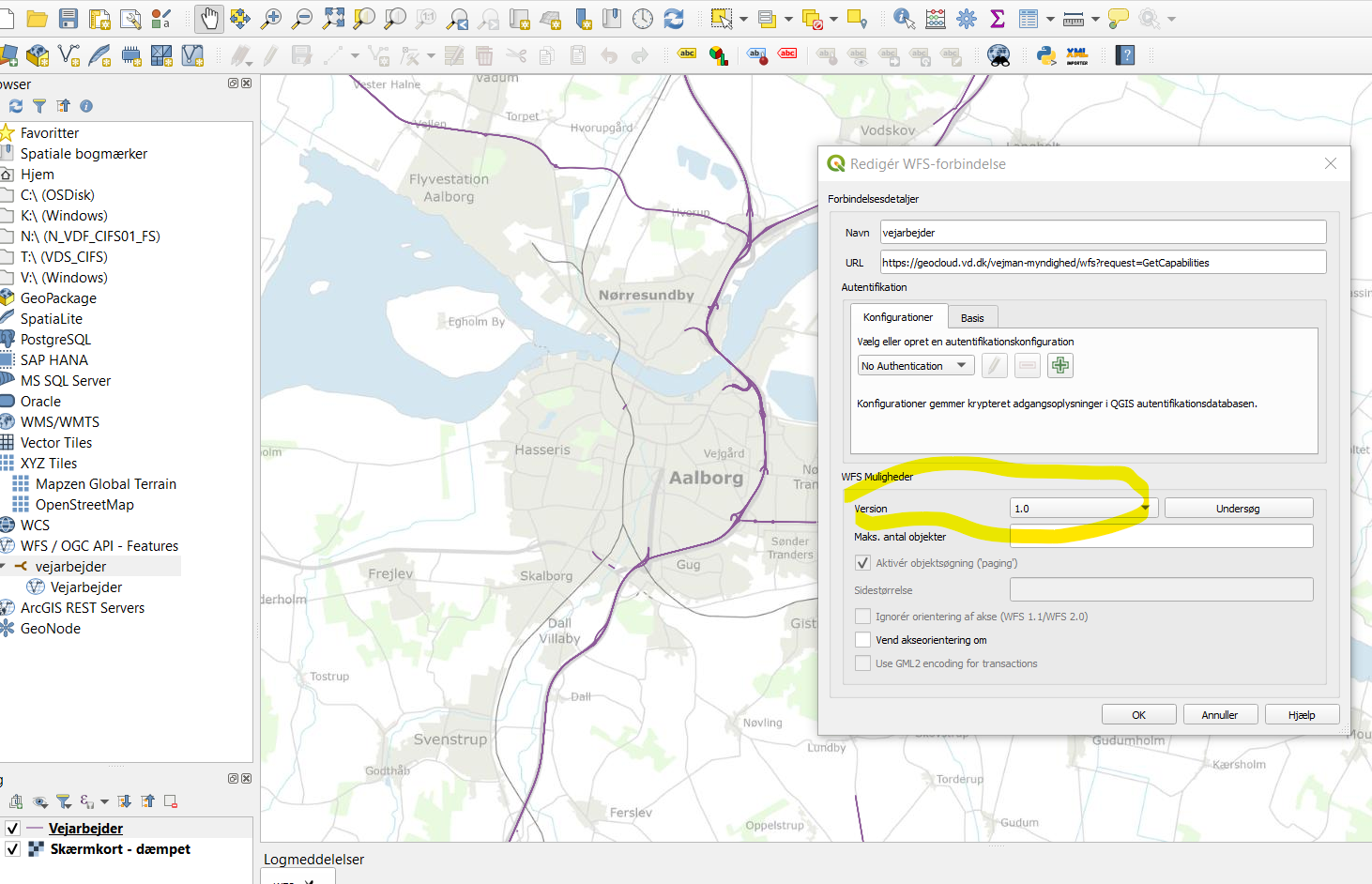Switch to the Basis authentication tab
Screen dimensions: 1372x884
972,318
